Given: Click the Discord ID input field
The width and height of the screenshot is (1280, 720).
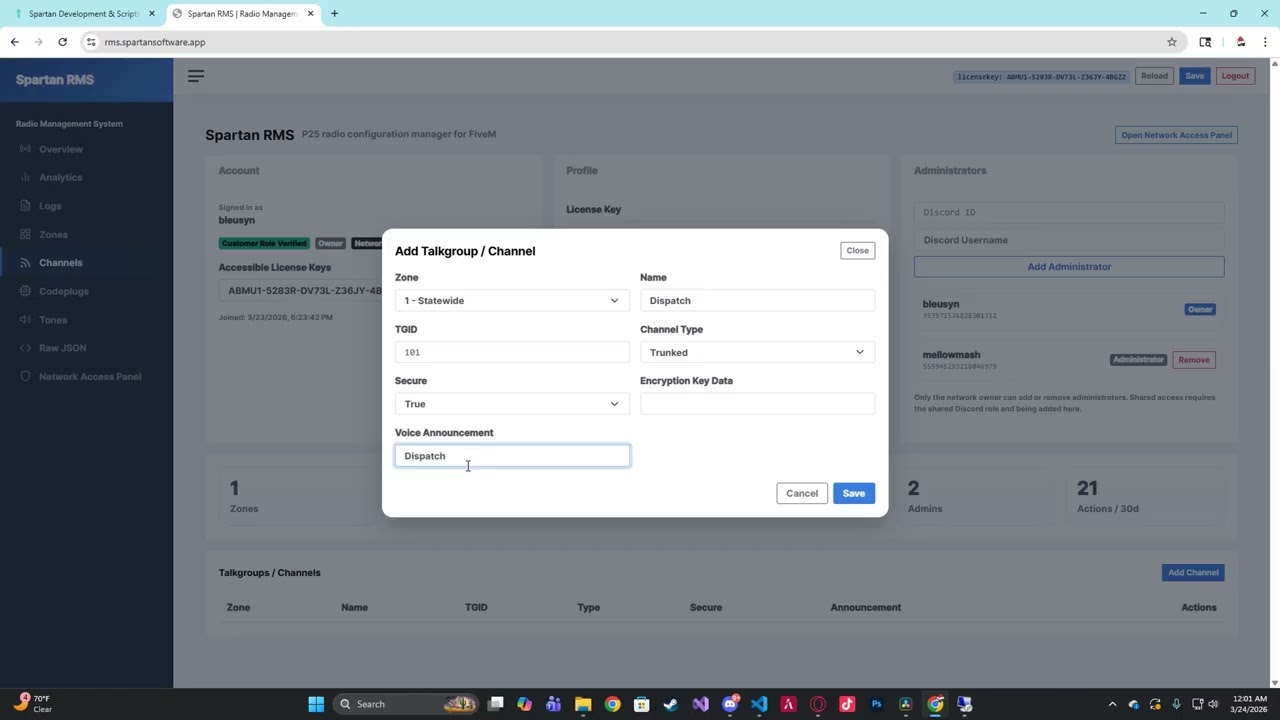Looking at the screenshot, I should (x=1069, y=212).
